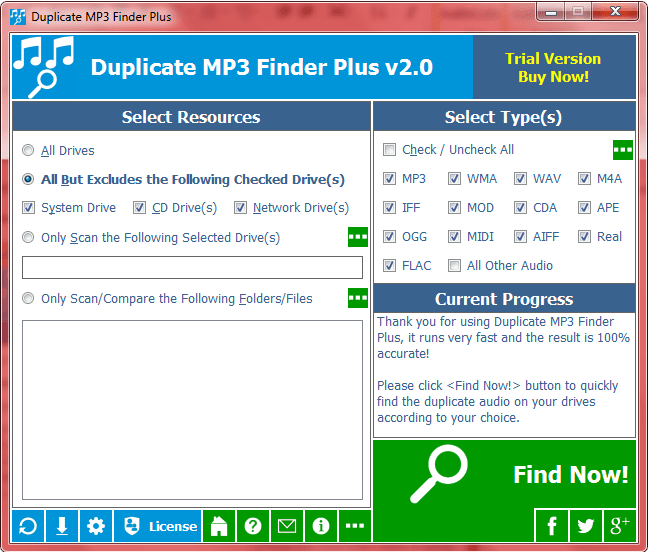Uncheck the MOD type checkbox

pyautogui.click(x=454, y=207)
